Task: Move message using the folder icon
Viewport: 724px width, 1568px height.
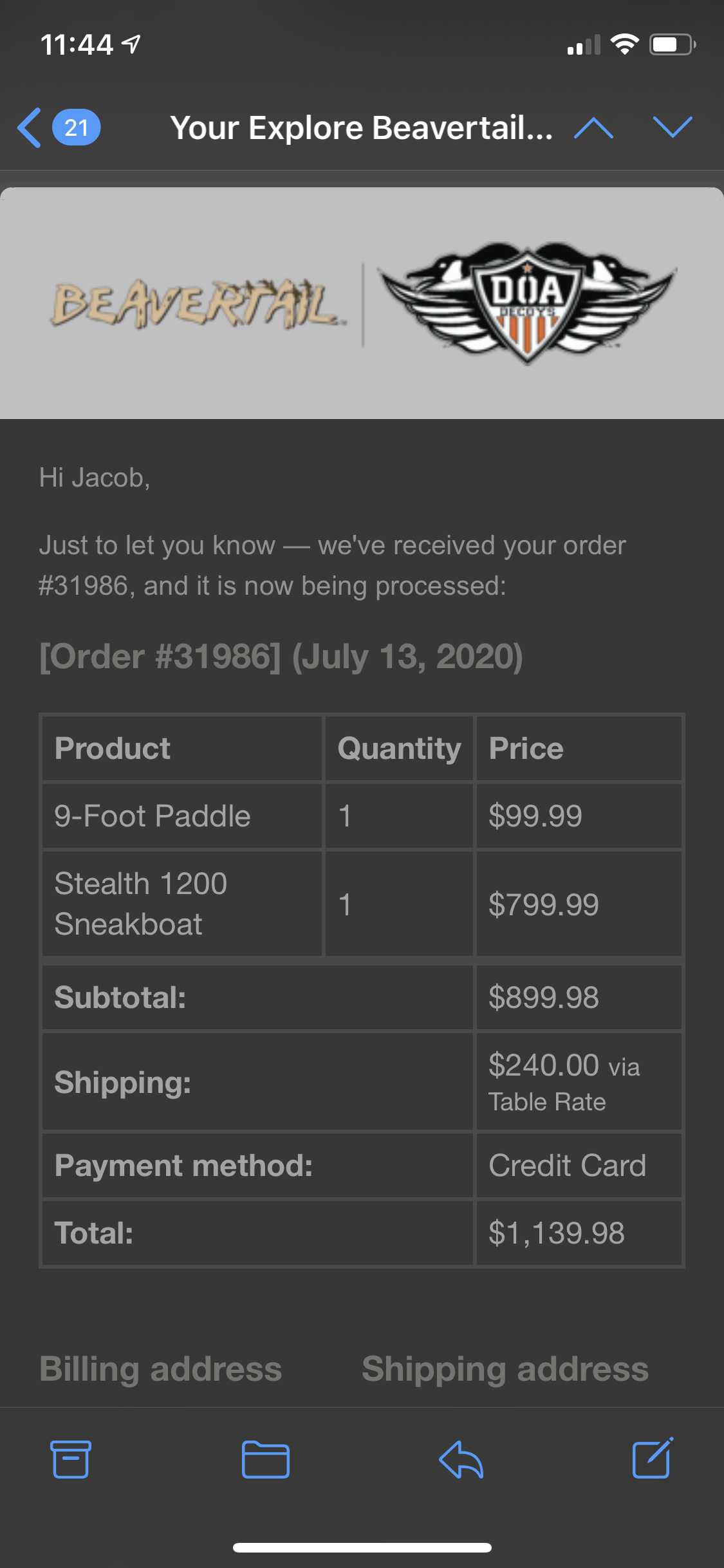Action: [265, 1459]
